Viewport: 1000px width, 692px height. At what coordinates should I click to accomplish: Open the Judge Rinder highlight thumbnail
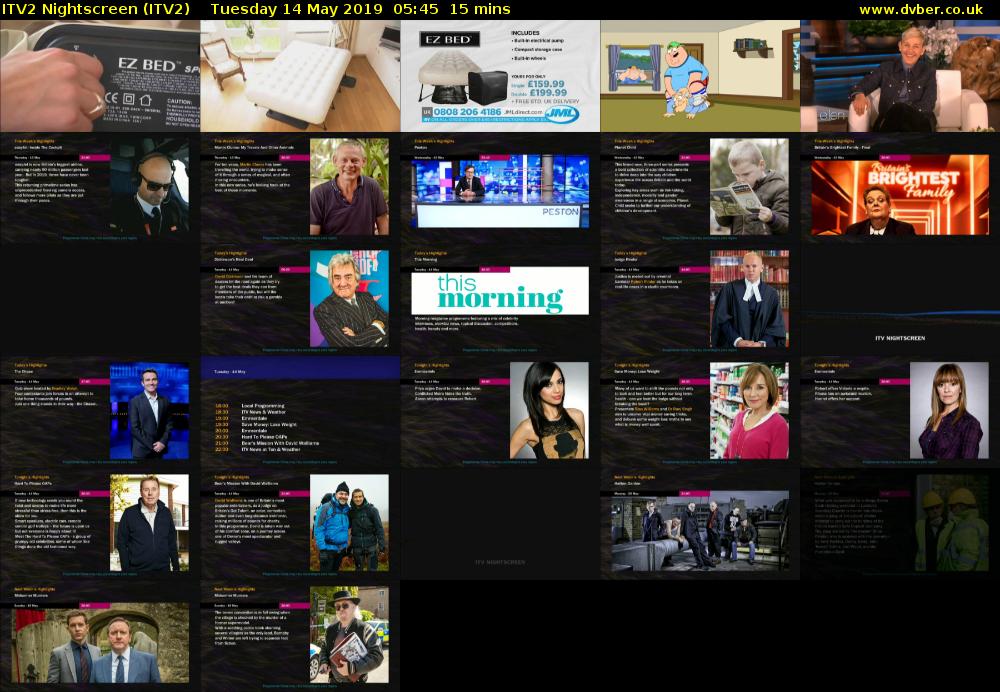click(x=700, y=300)
